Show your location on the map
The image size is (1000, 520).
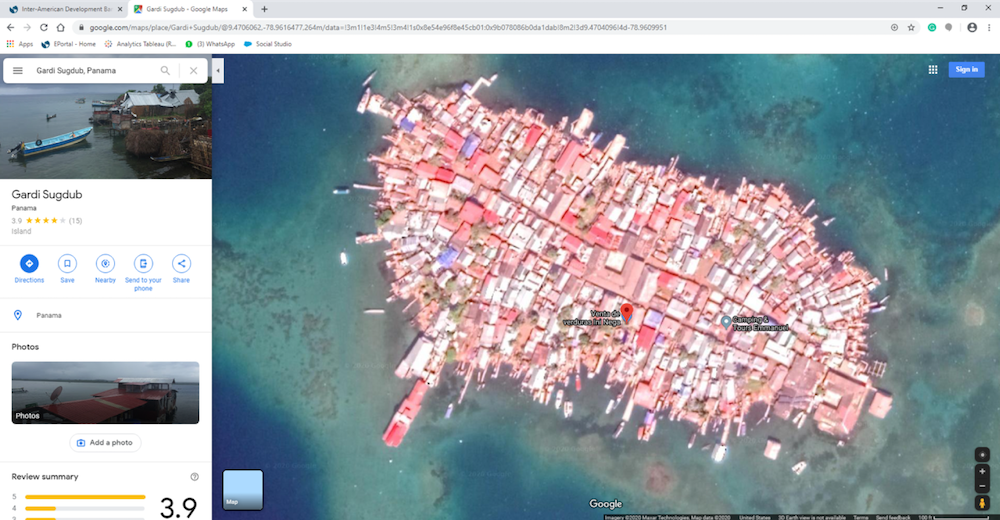pyautogui.click(x=982, y=454)
